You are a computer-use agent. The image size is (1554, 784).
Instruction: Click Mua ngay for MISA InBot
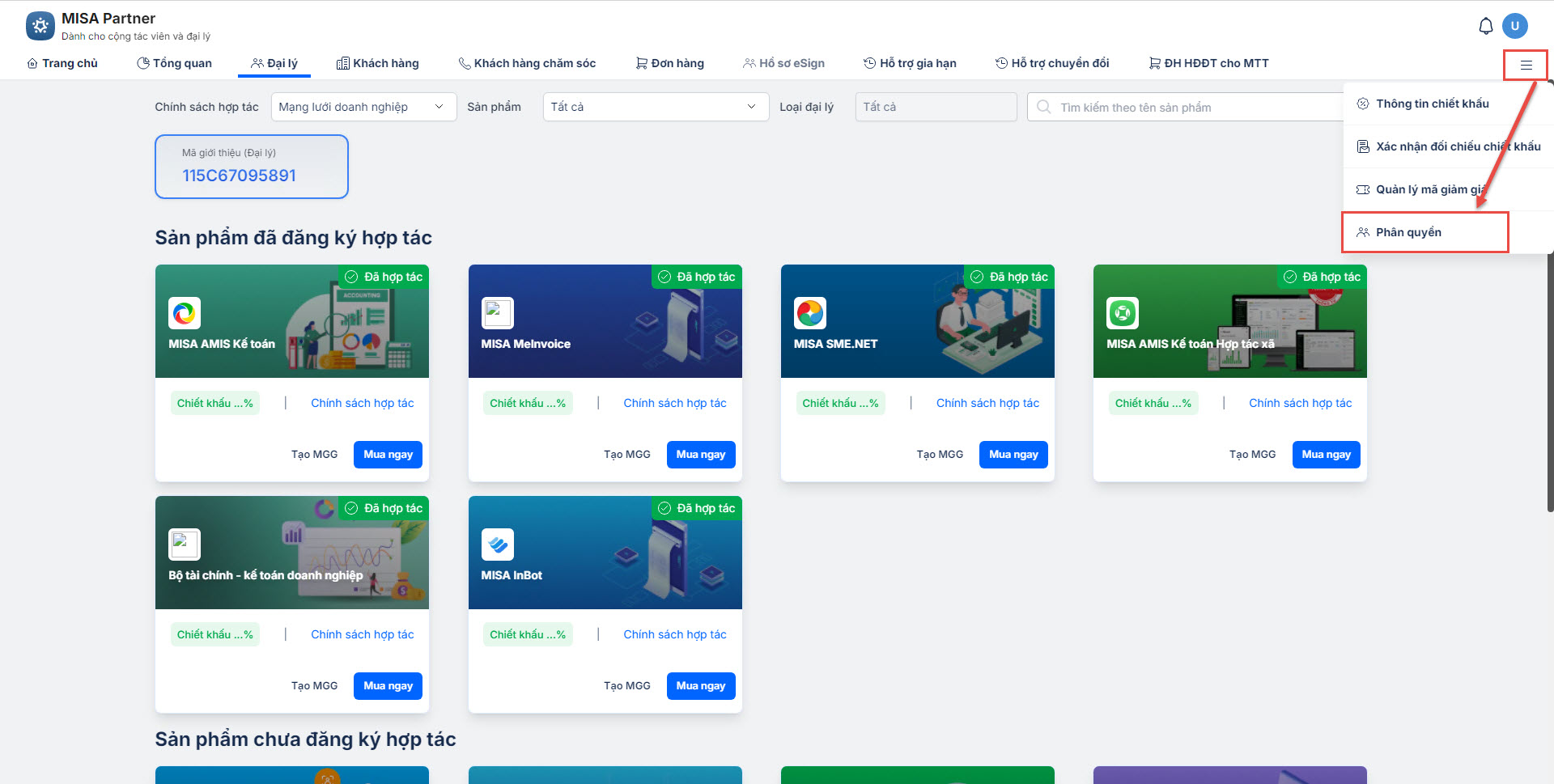(x=701, y=686)
